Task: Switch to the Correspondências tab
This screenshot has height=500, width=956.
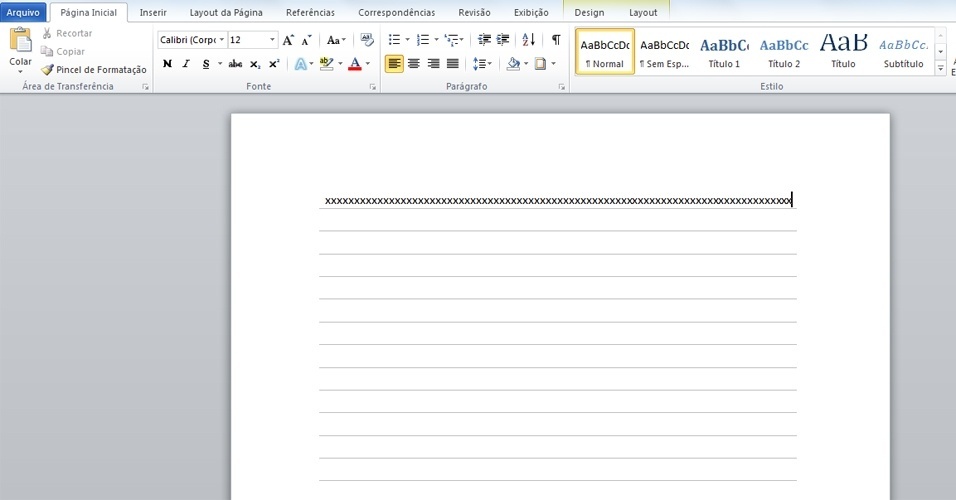Action: click(397, 12)
